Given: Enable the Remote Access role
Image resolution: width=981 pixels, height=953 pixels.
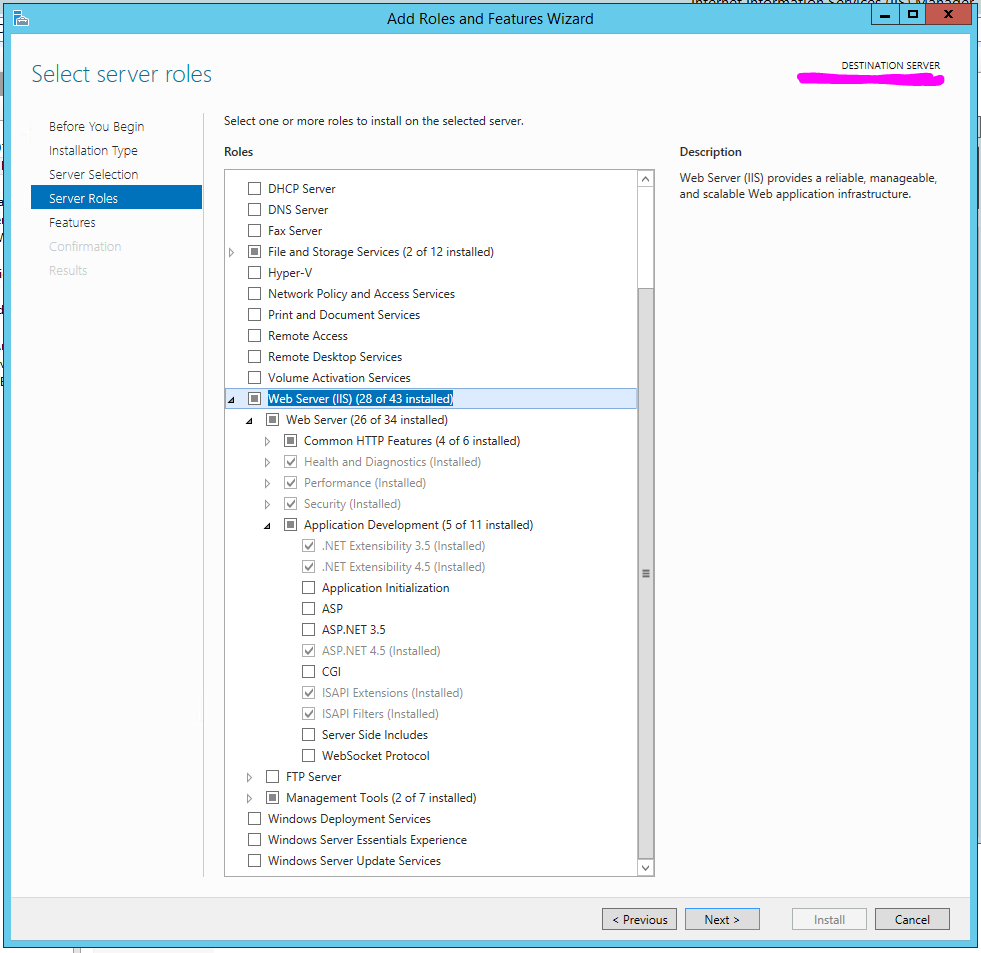Looking at the screenshot, I should point(255,335).
